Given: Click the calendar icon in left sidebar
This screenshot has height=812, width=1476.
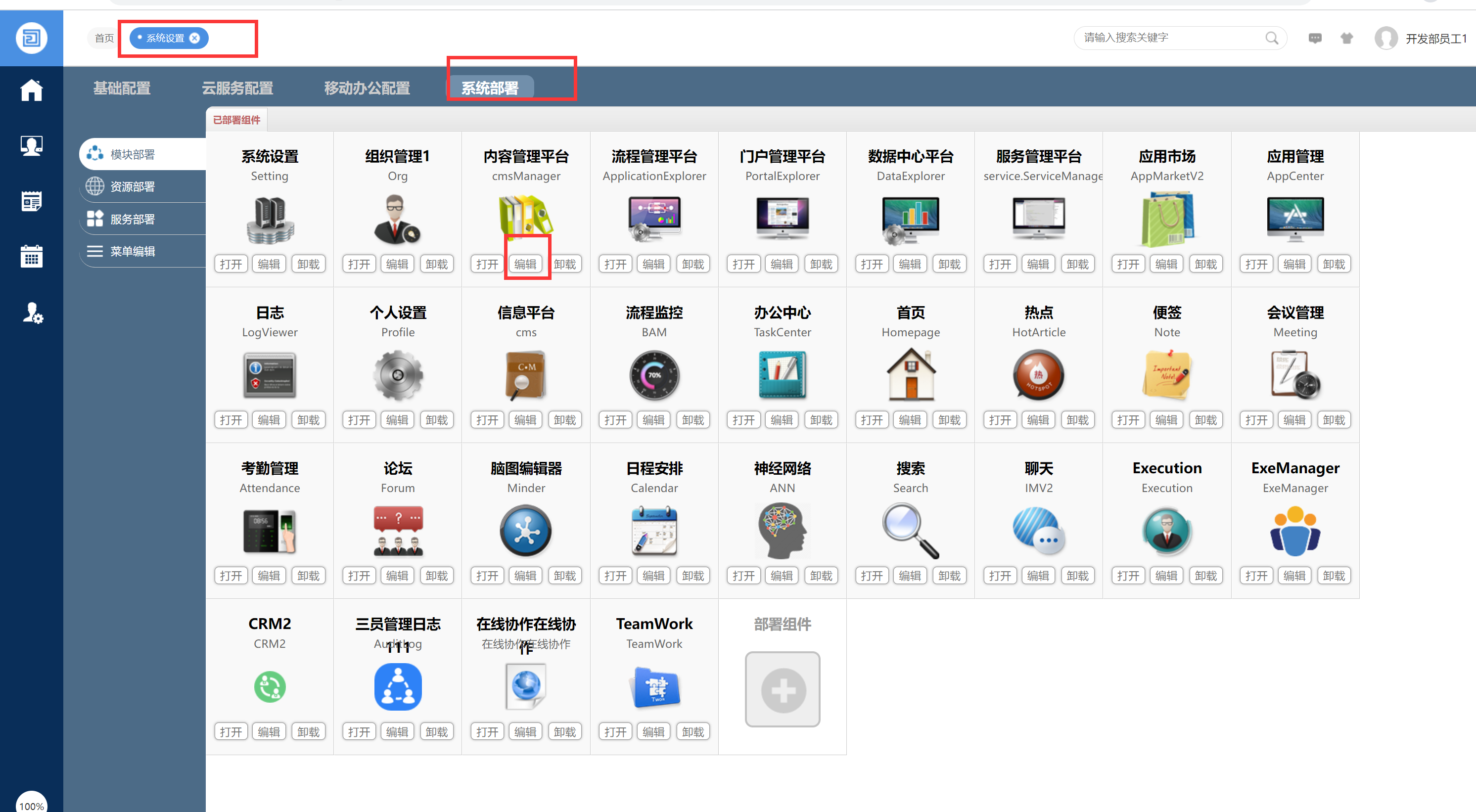Looking at the screenshot, I should 32,257.
